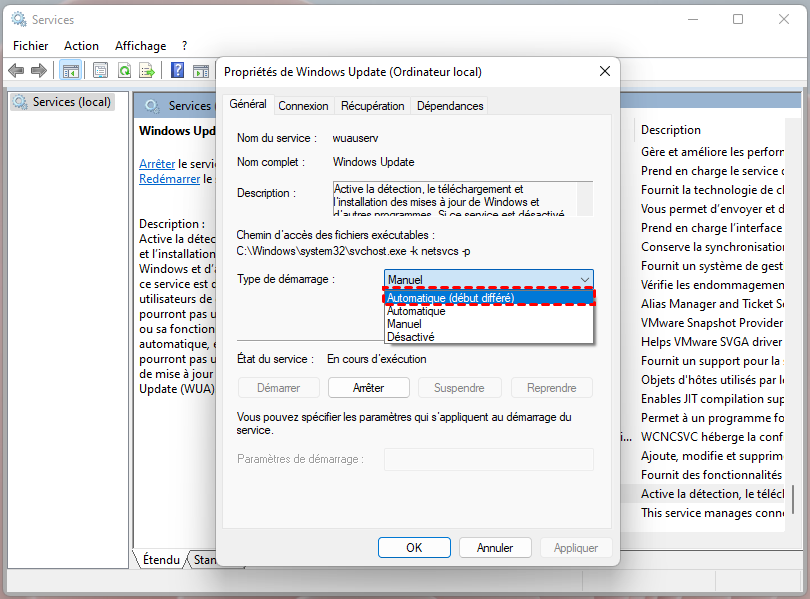Refresh the services list with green arrow icon
The image size is (810, 599).
point(124,70)
